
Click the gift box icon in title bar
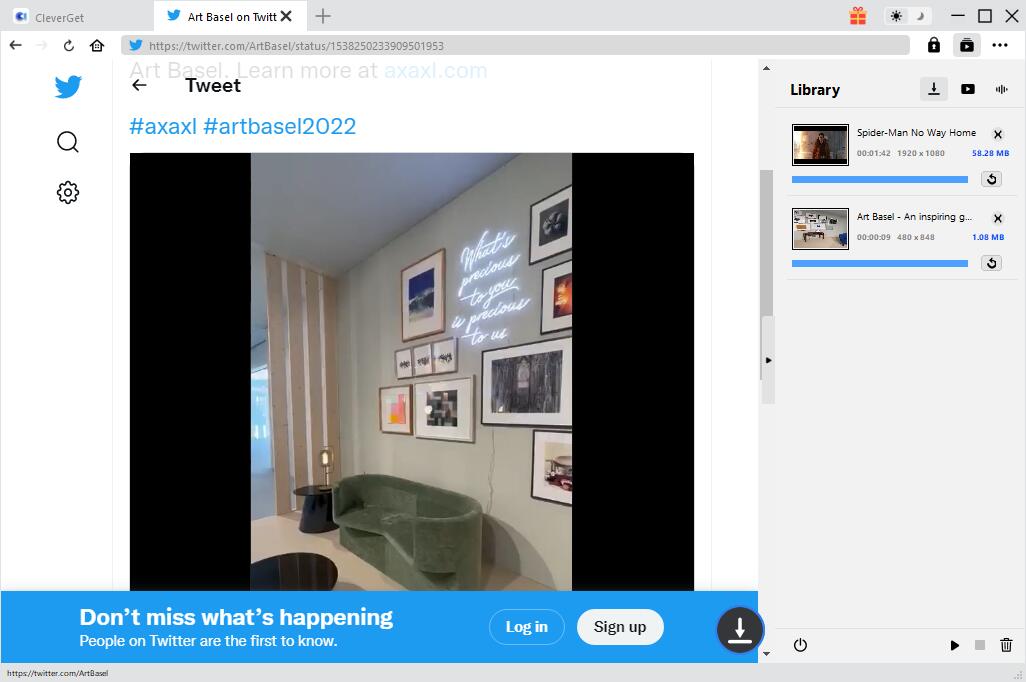coord(858,16)
